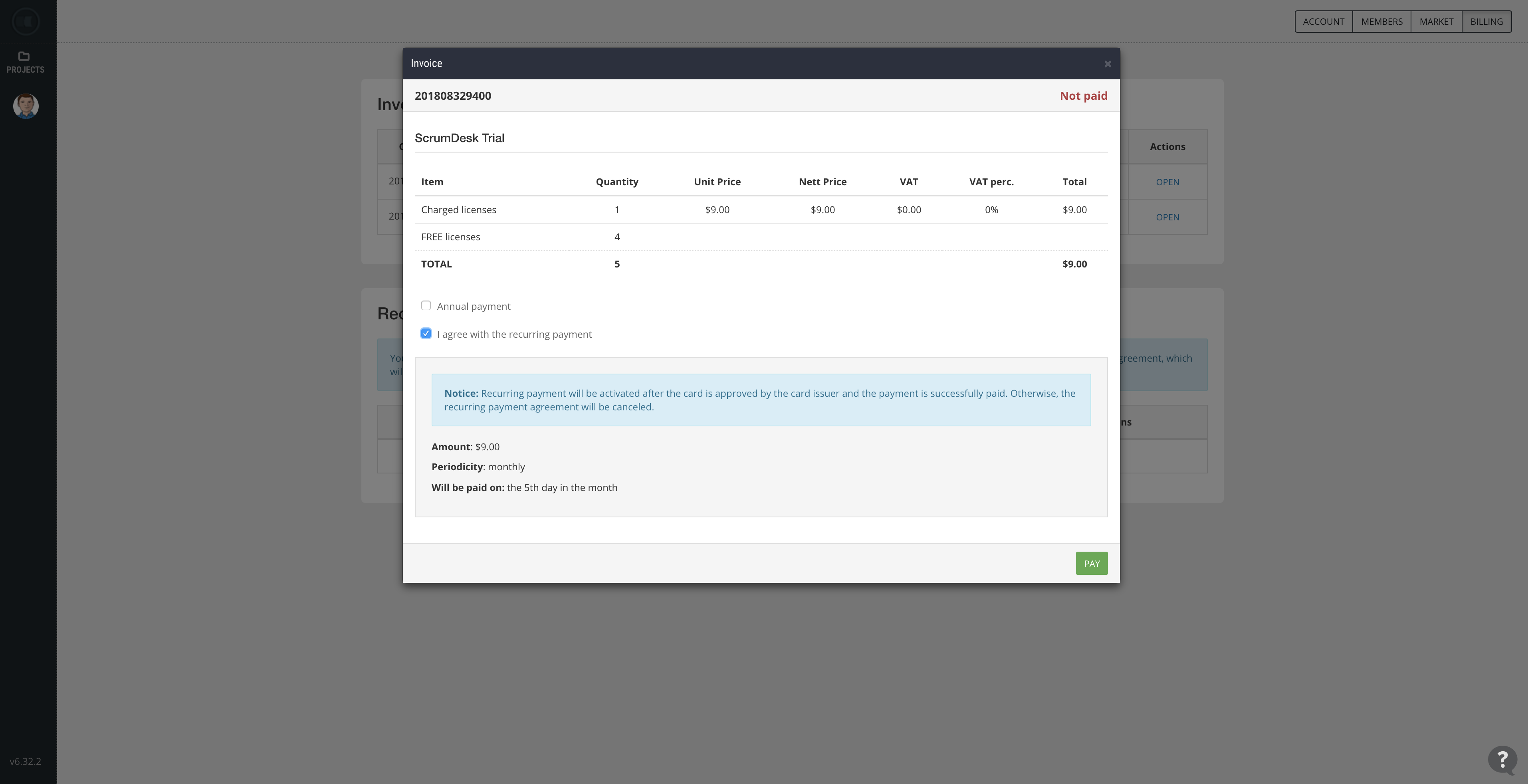Click the TOTAL quantity 5
The width and height of the screenshot is (1528, 784).
[x=617, y=265]
